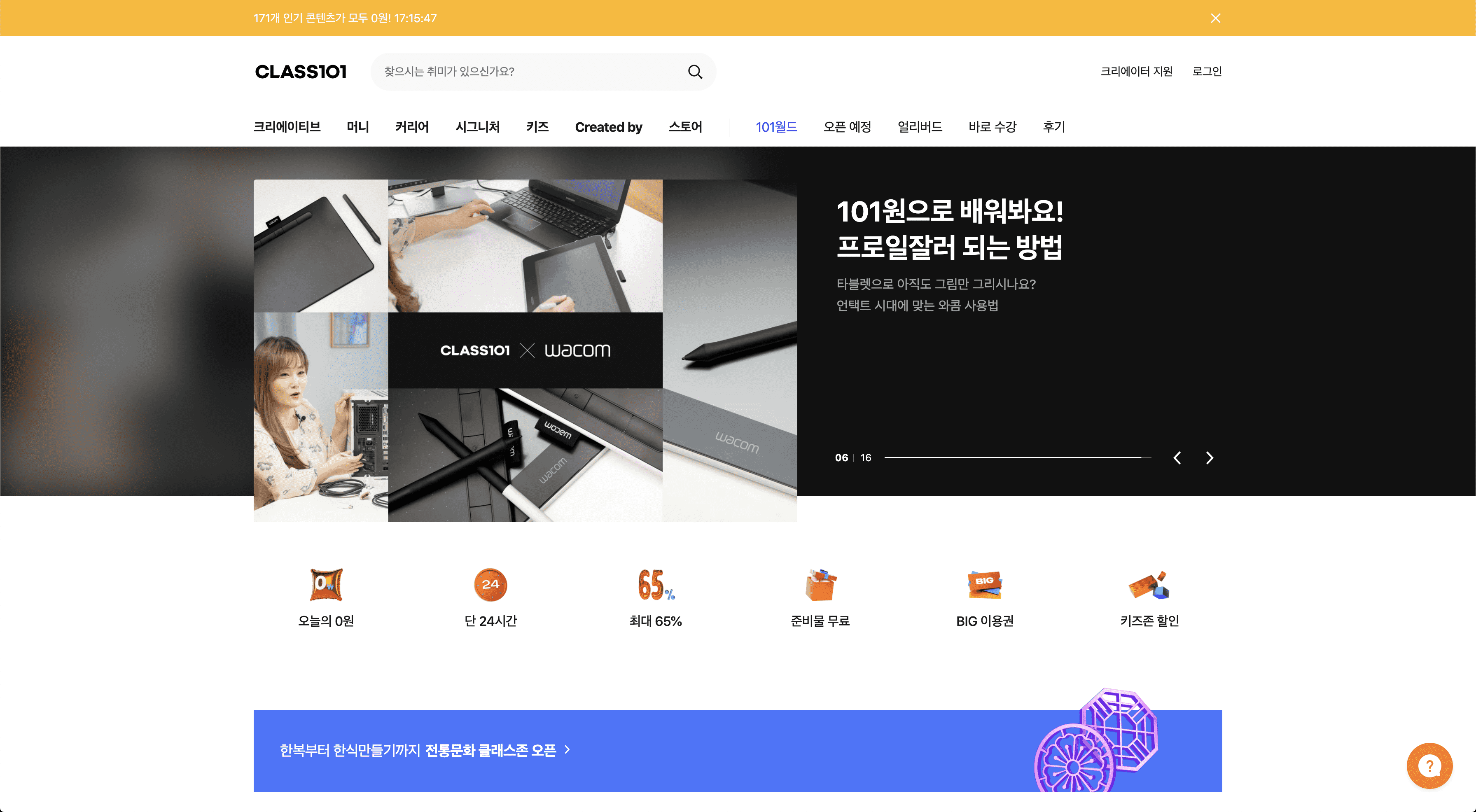Screen dimensions: 1476x812
Task: Open the '오늘의 0원' icon
Action: pyautogui.click(x=326, y=585)
